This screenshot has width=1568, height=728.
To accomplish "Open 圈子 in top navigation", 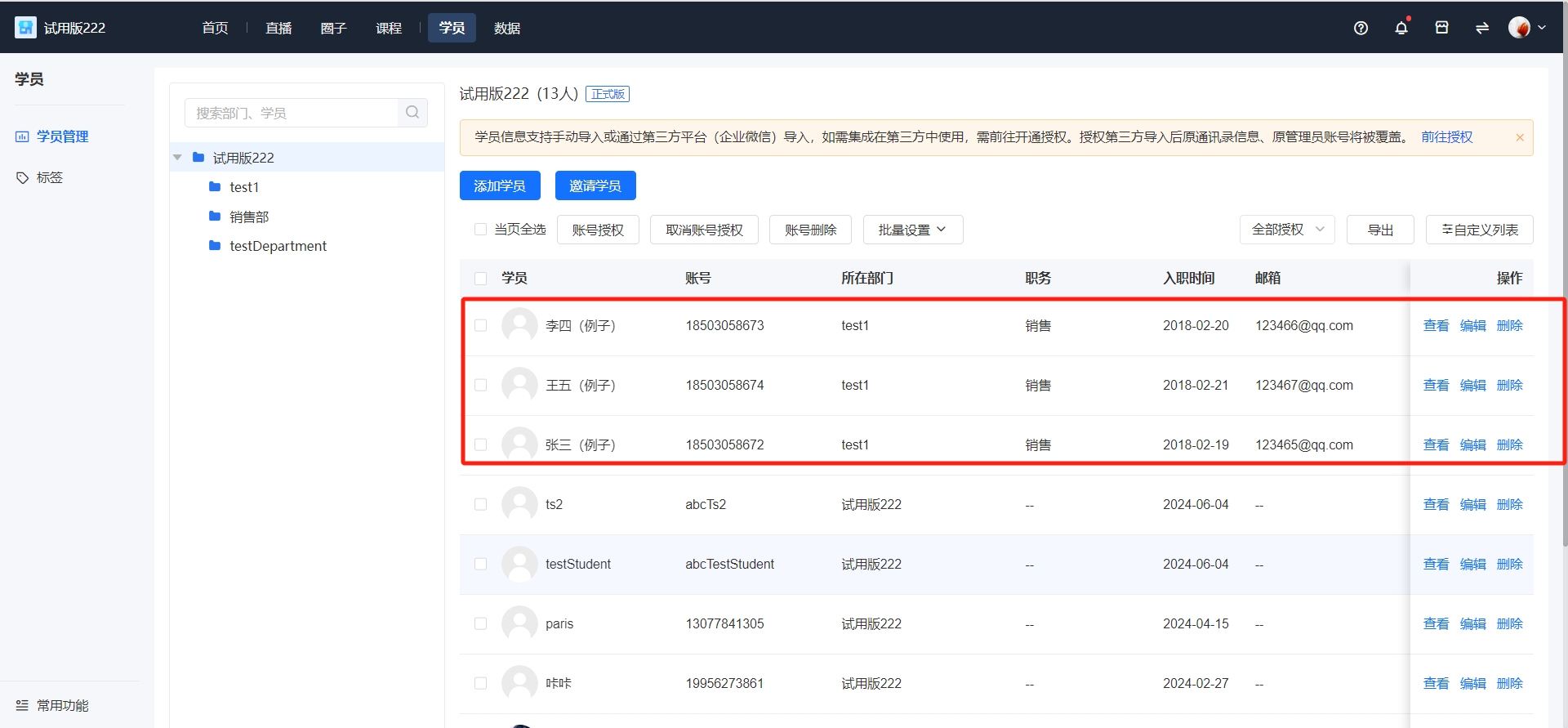I will pyautogui.click(x=333, y=28).
